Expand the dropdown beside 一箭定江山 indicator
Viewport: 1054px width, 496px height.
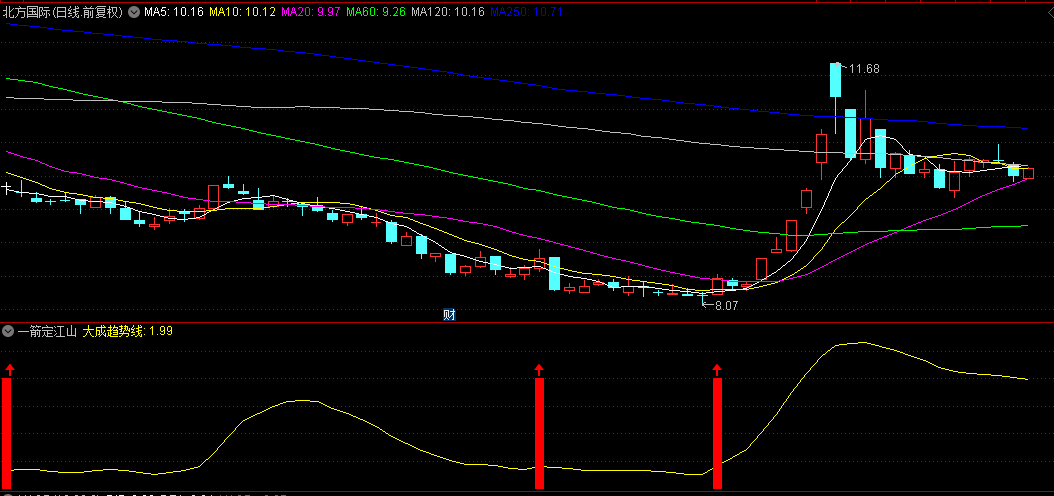pos(8,331)
